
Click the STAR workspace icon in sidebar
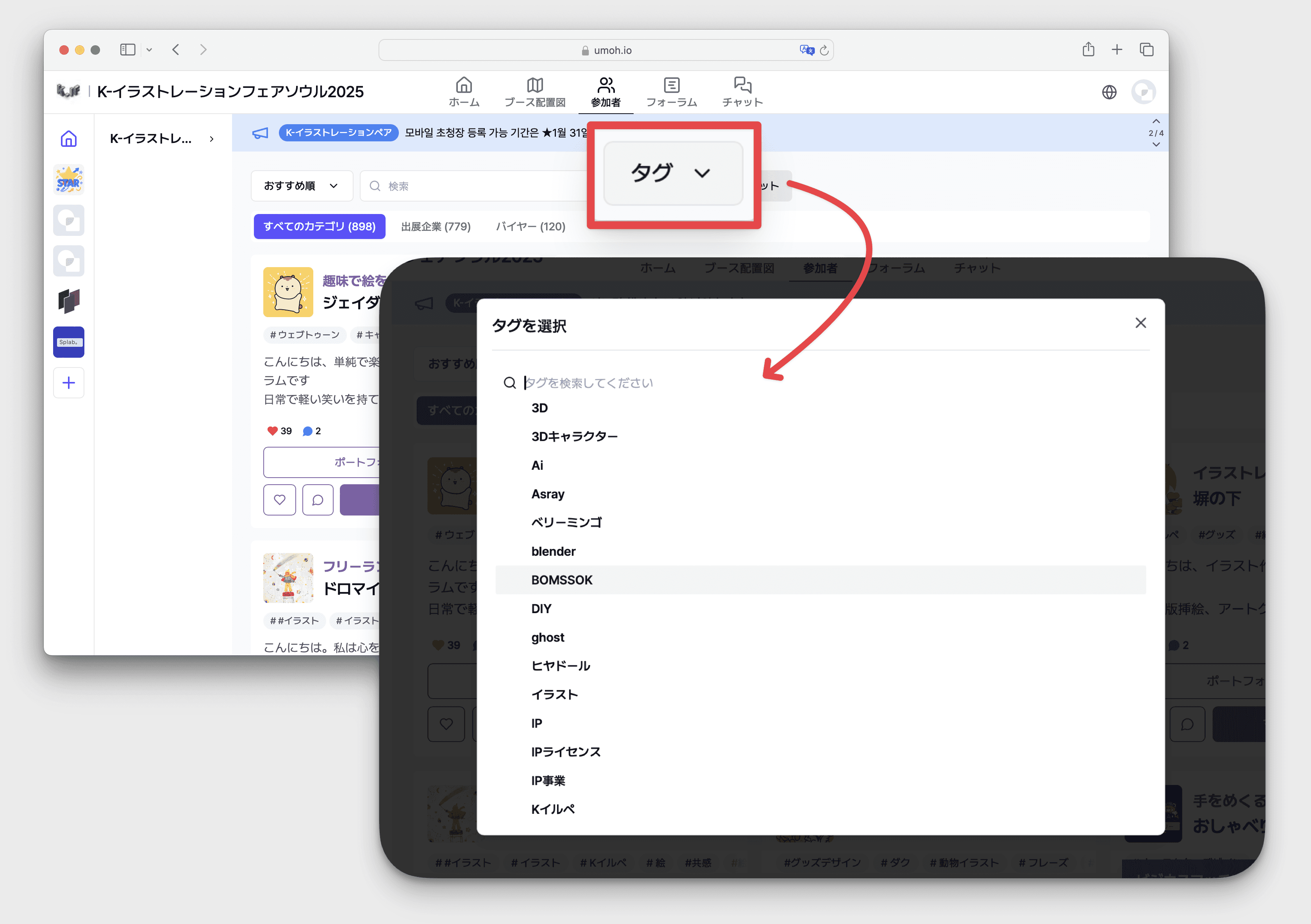coord(68,180)
